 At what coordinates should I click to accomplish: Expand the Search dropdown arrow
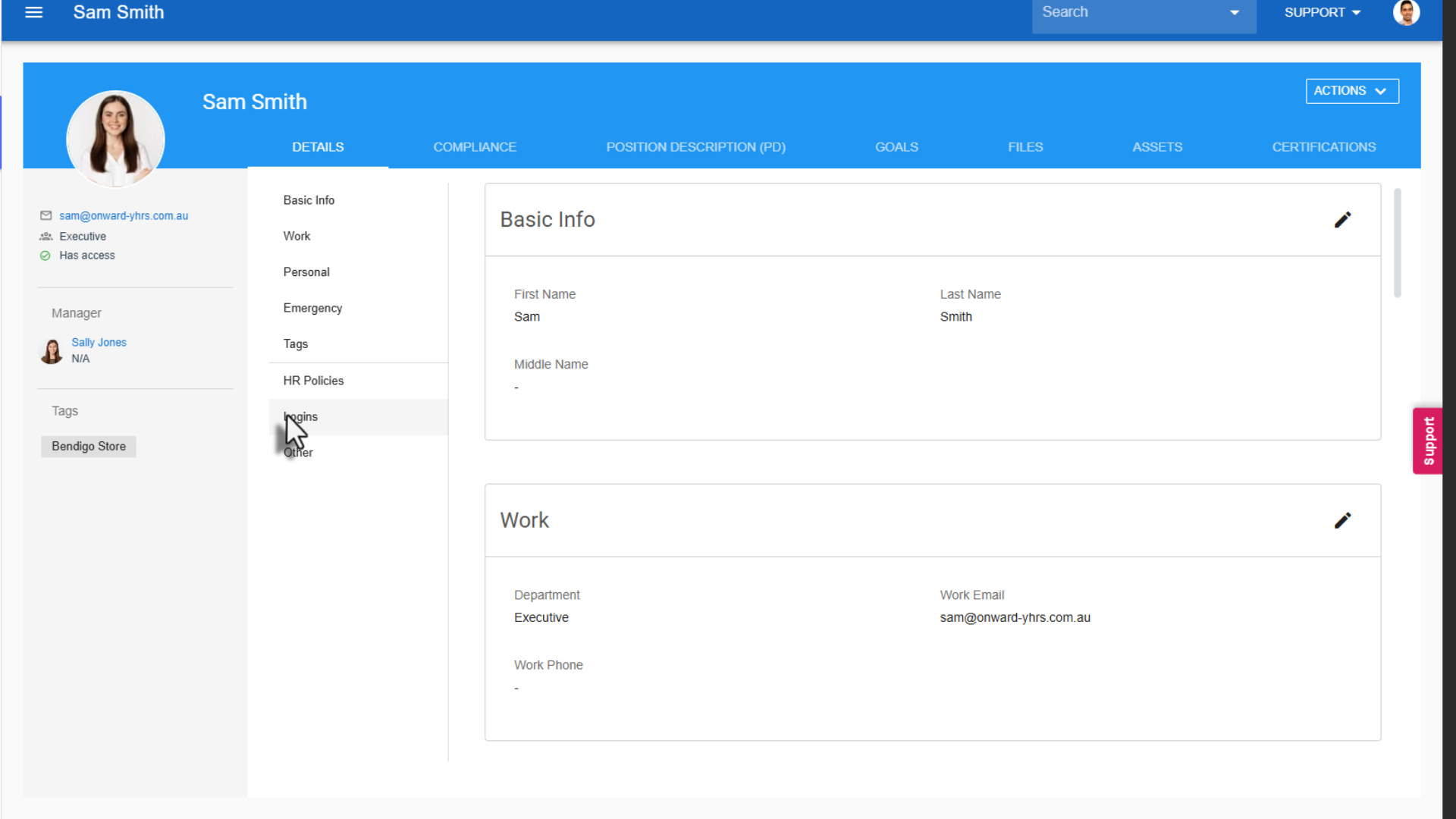pyautogui.click(x=1235, y=13)
